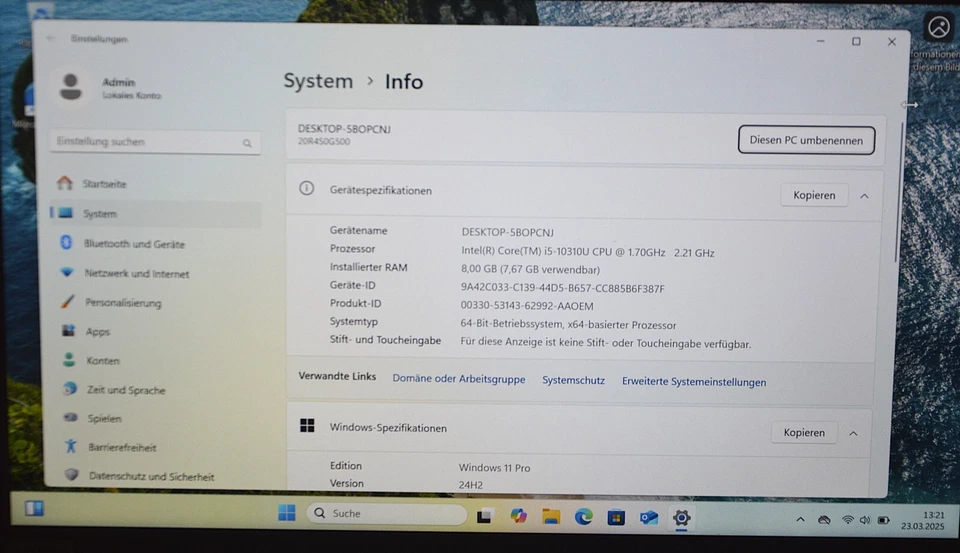Open Bluetooth und Geräte settings
960x553 pixels.
pos(133,244)
